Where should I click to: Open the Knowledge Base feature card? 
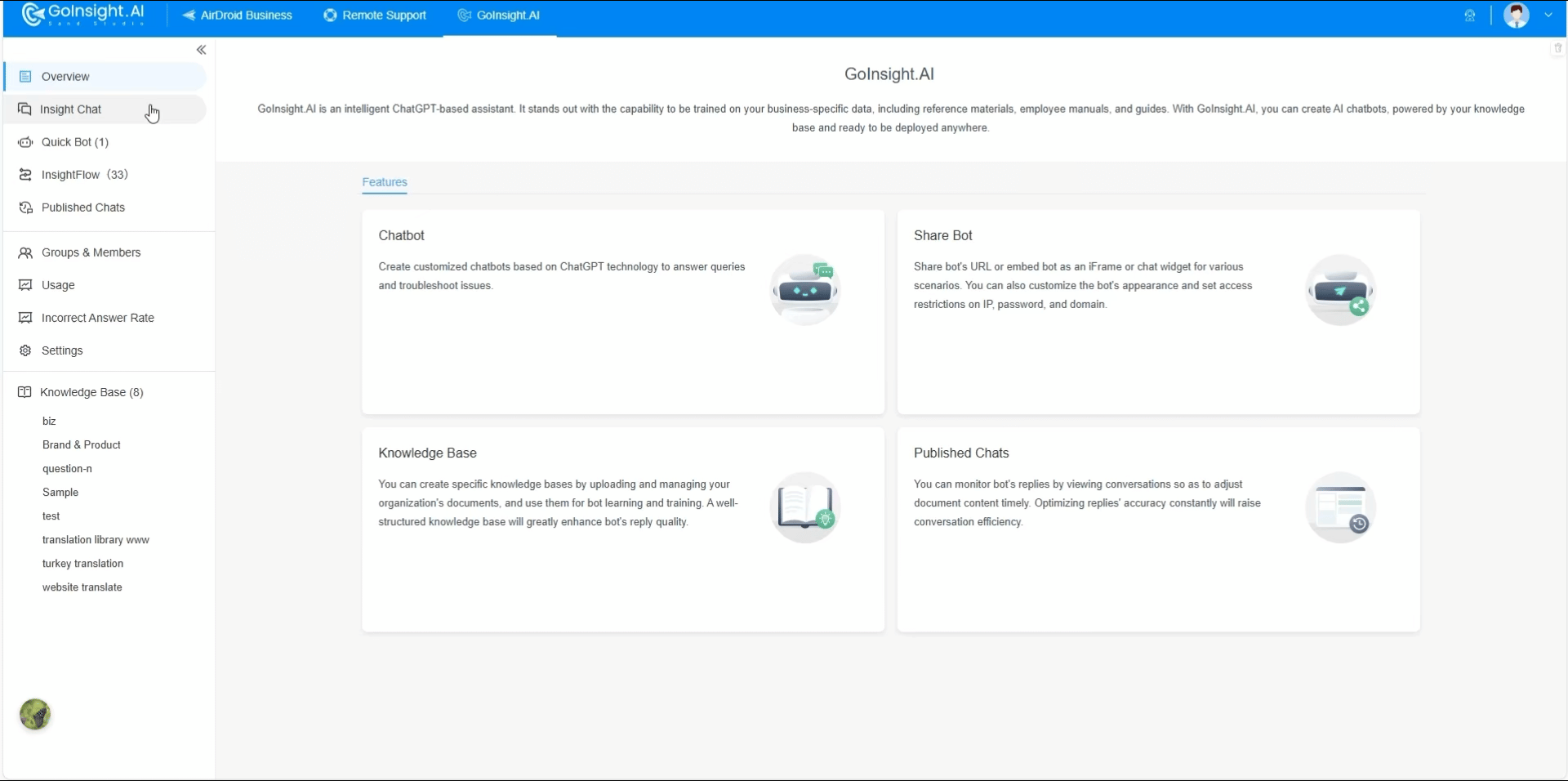coord(623,529)
